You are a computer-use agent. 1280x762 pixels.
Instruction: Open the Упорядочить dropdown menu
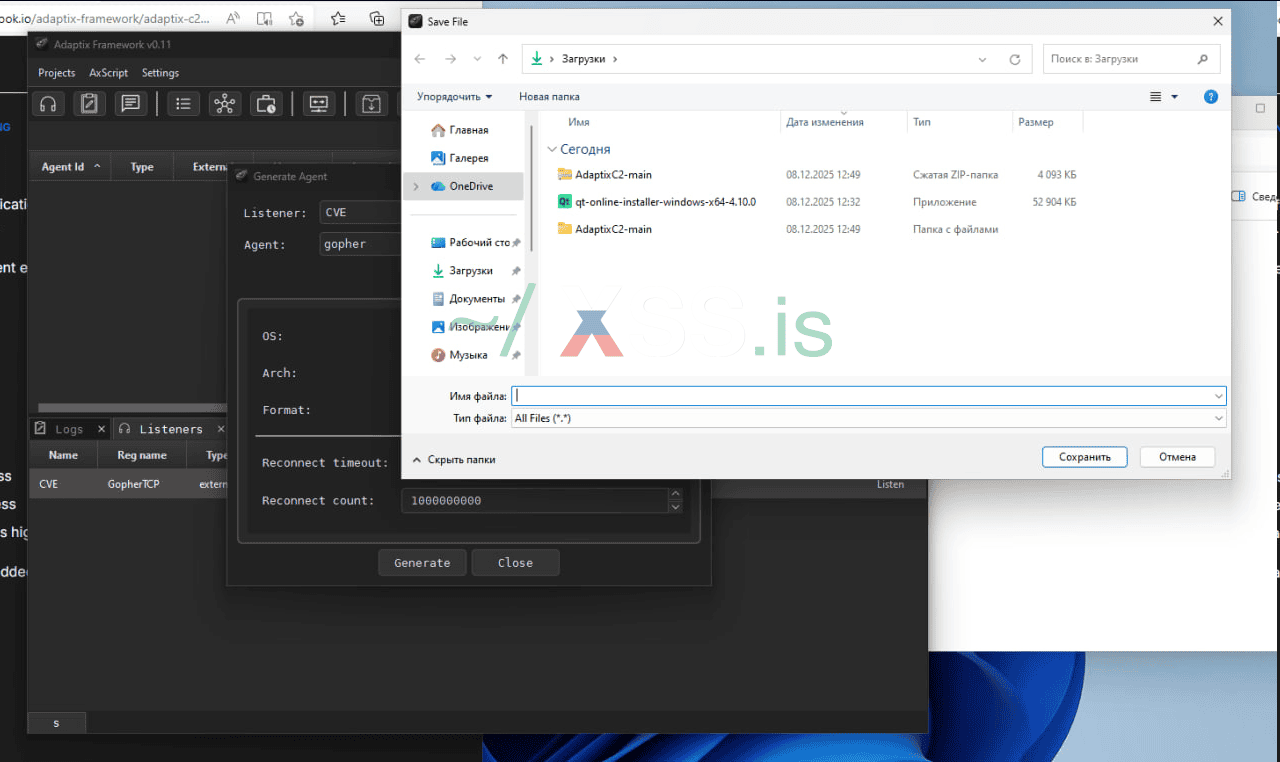coord(455,97)
